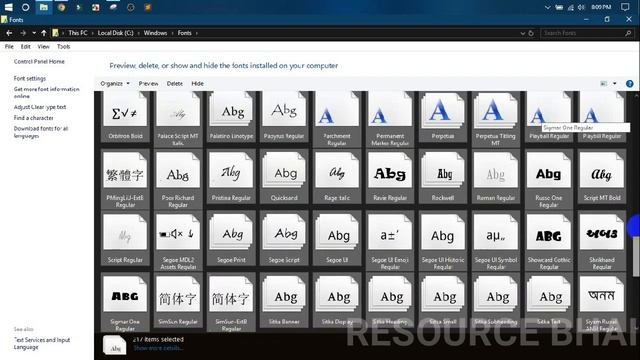The height and width of the screenshot is (360, 640).
Task: Select the PMingLiU-ExtB Regular font
Action: [125, 179]
